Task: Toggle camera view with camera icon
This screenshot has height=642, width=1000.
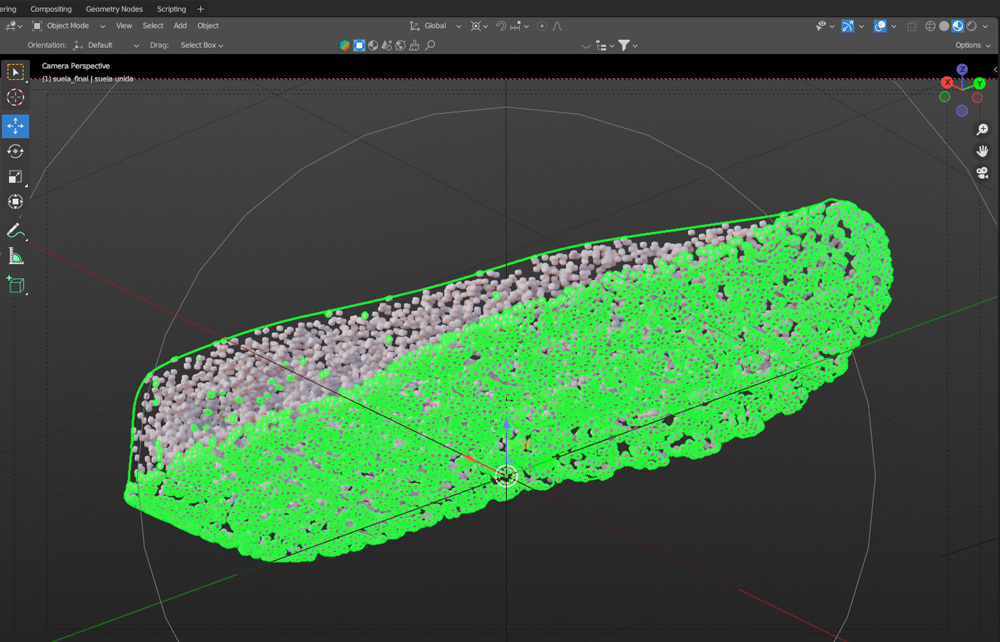Action: (x=982, y=173)
